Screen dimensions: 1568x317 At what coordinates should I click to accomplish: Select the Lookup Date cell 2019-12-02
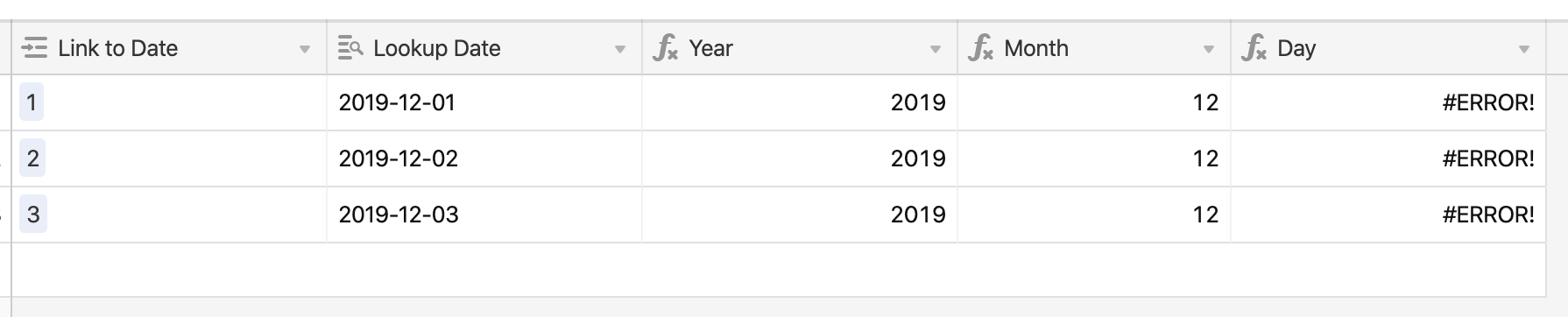click(x=484, y=158)
